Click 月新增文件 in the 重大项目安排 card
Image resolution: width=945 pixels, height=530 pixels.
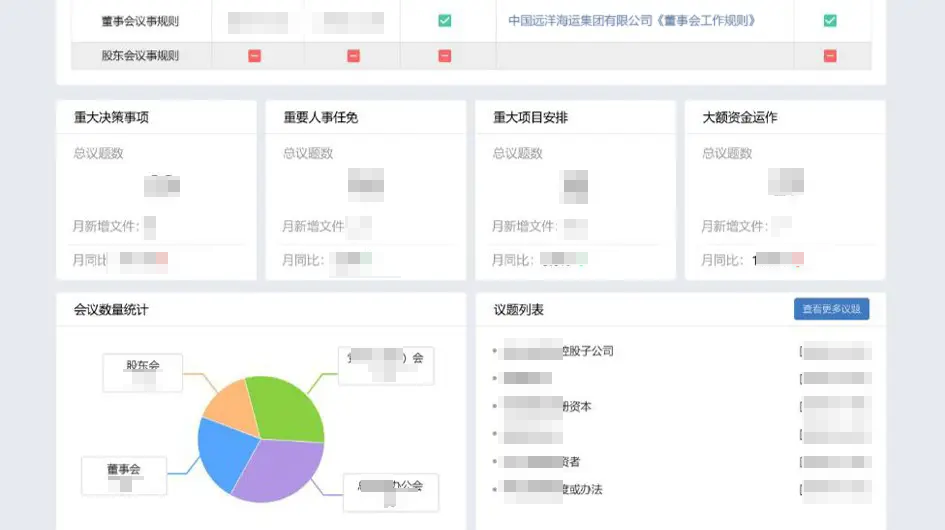(x=524, y=226)
